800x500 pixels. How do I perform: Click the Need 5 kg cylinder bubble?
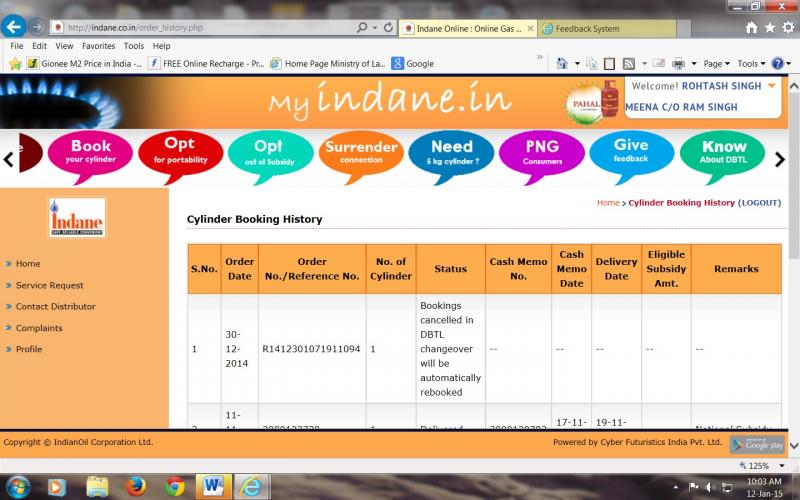click(452, 156)
